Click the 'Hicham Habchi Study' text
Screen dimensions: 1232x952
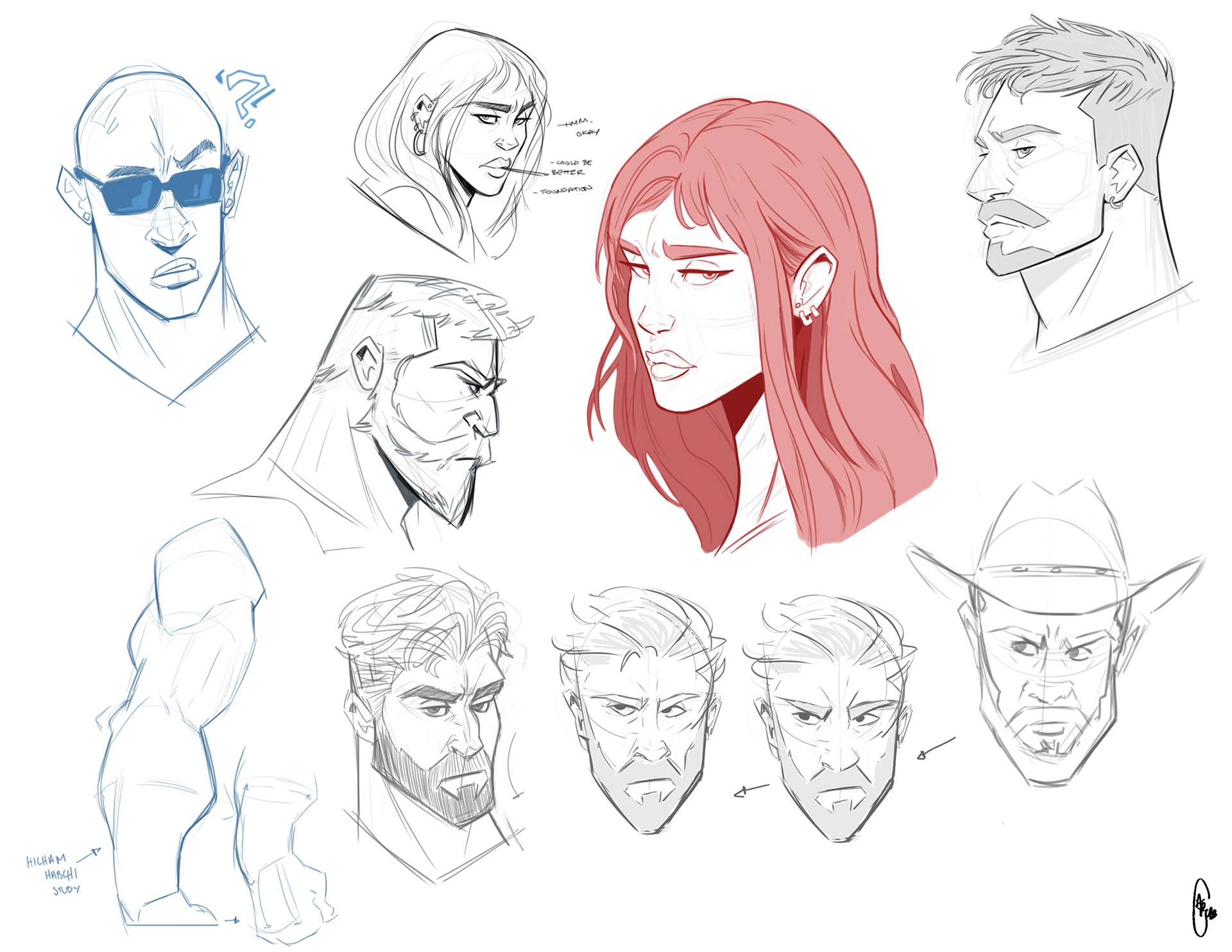point(54,874)
